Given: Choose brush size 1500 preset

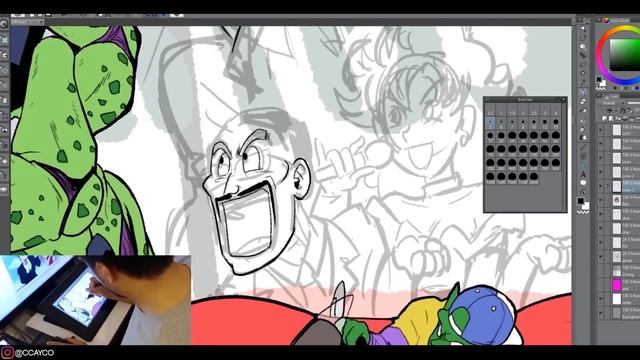Looking at the screenshot, I should [x=512, y=178].
